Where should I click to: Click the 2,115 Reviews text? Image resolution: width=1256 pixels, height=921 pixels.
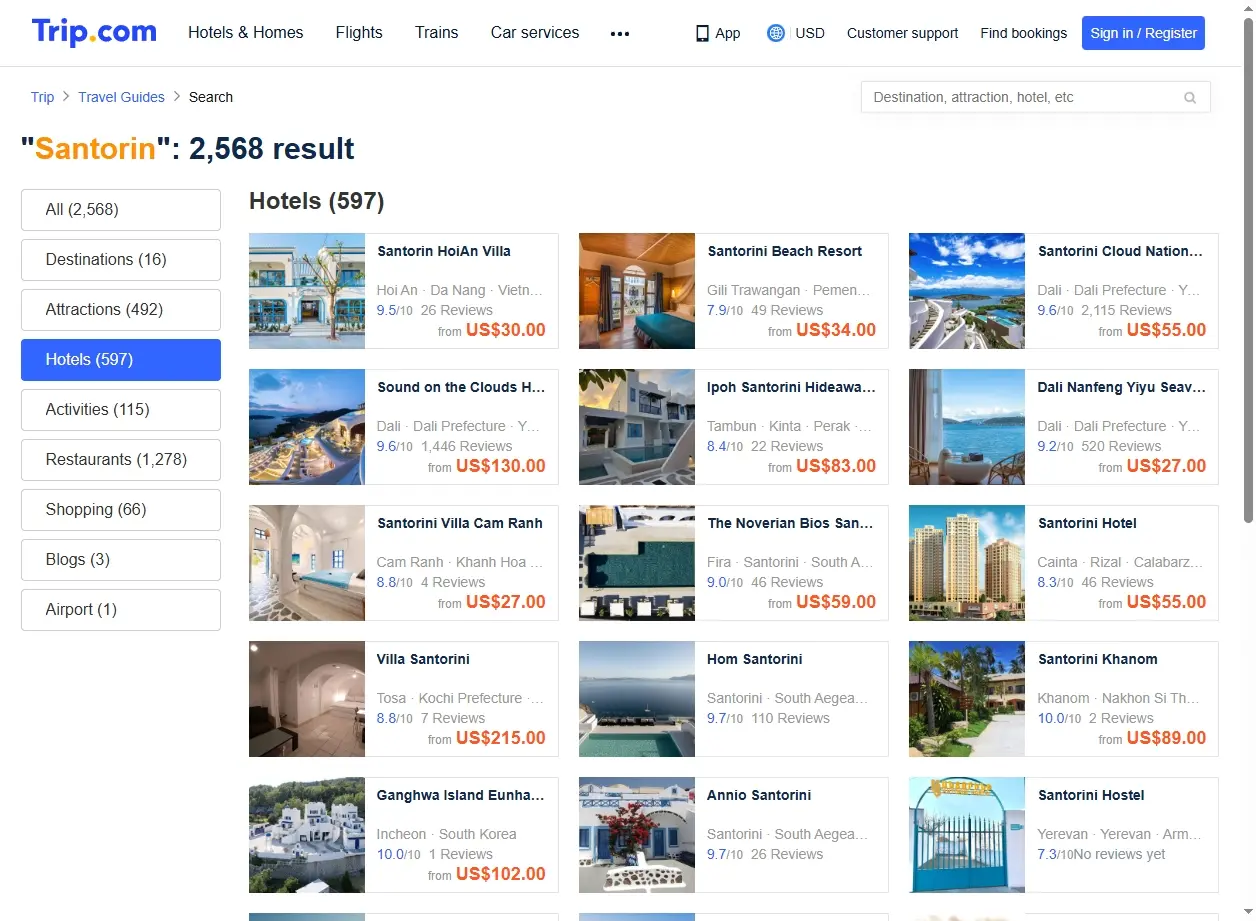tap(1126, 310)
